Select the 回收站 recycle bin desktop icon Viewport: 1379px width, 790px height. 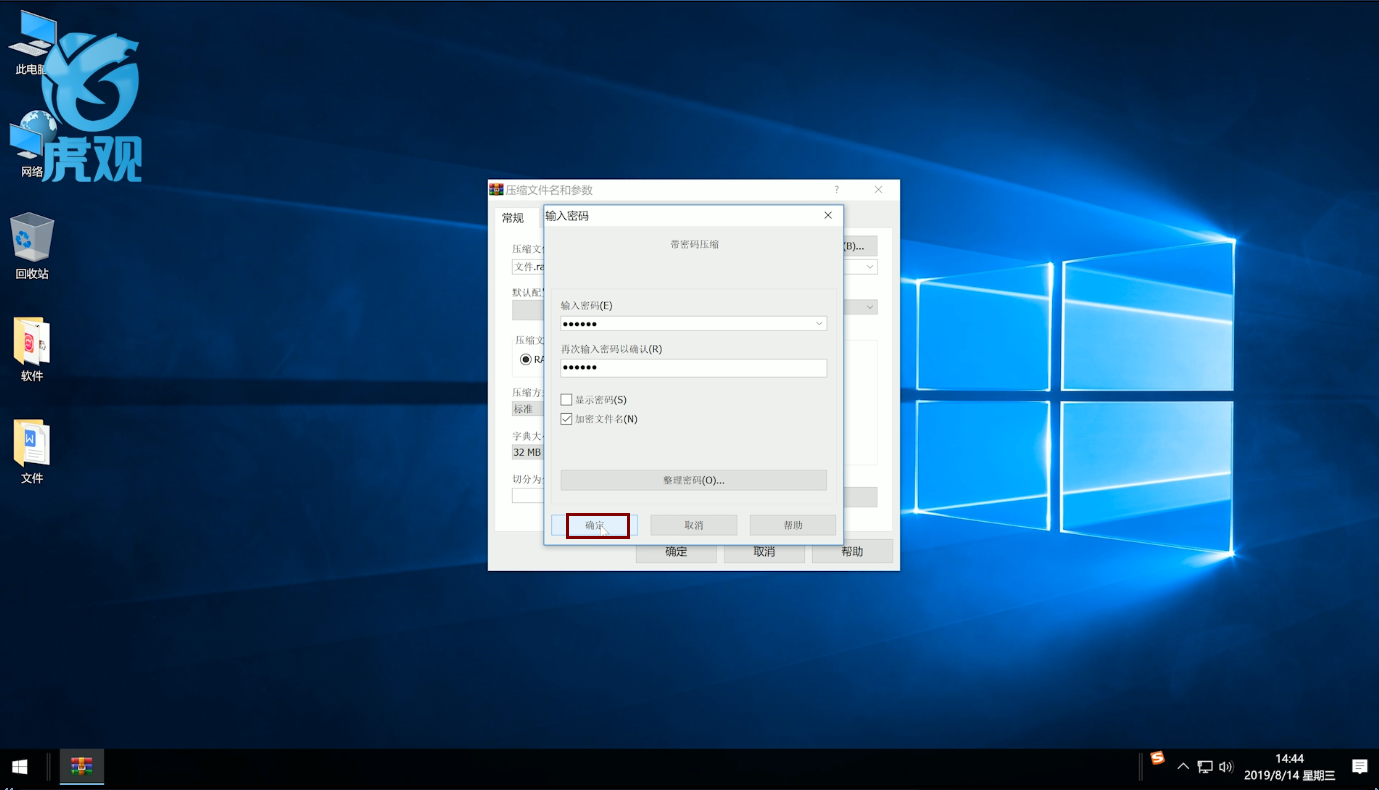coord(32,246)
